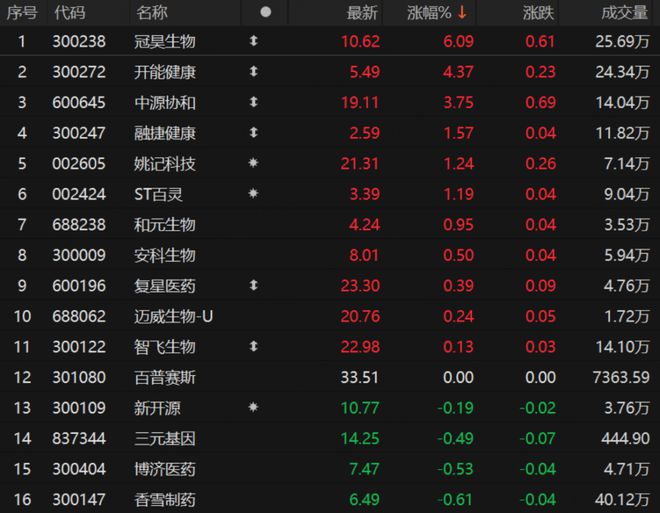Sort by the 最新 column header
Viewport: 660px width, 513px height.
pos(362,13)
